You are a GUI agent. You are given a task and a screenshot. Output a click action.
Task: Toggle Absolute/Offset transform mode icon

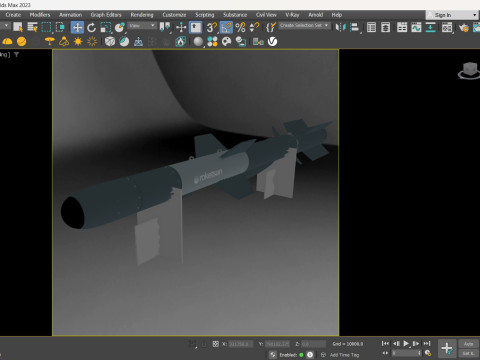tap(215, 344)
